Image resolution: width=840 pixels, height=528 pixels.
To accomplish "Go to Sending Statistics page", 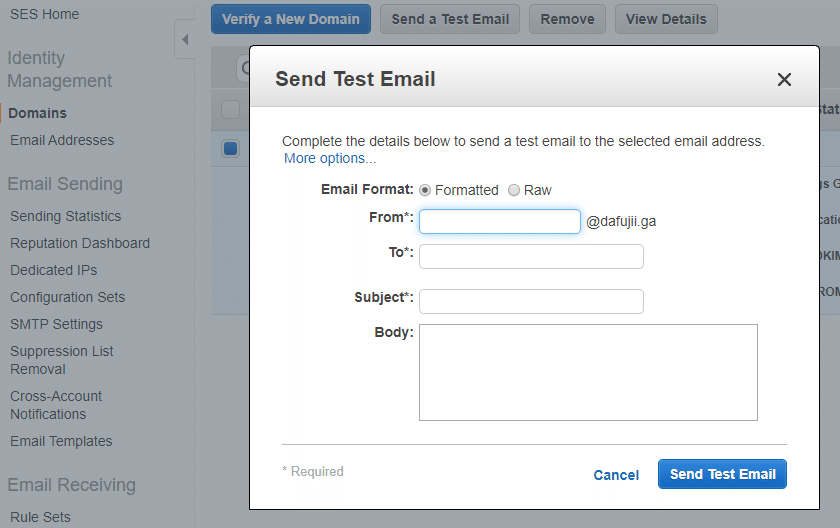I will (65, 216).
